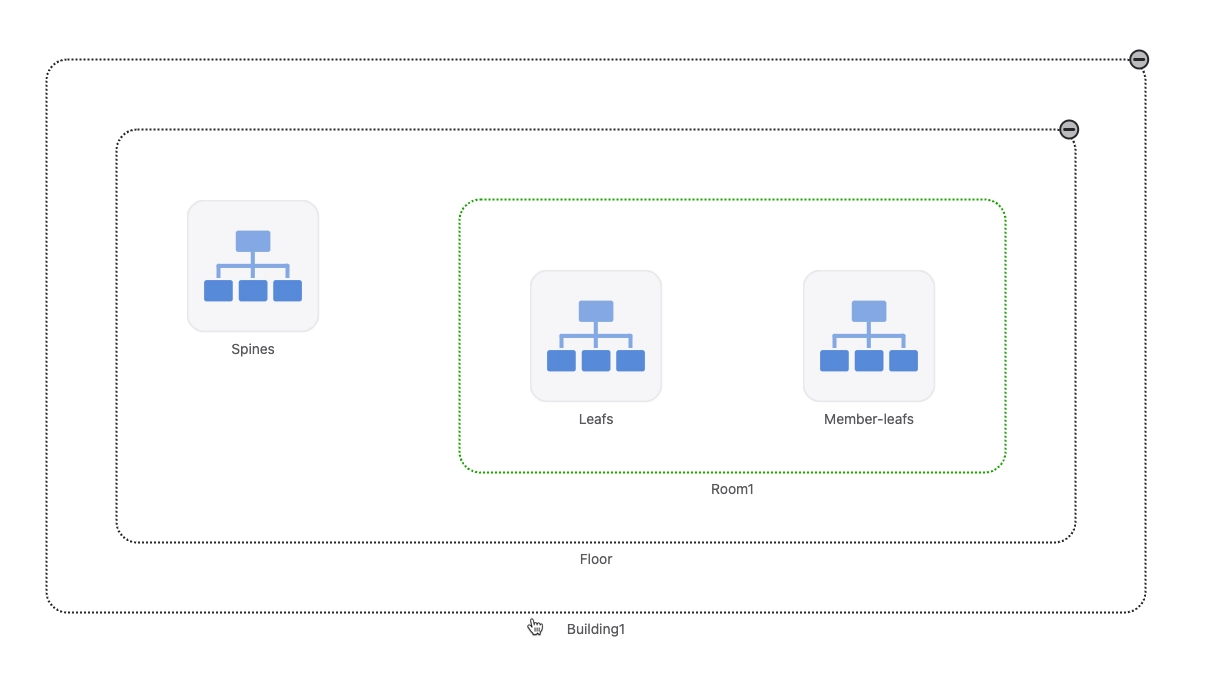Select the Spines topology node icon
The image size is (1224, 676).
253,266
